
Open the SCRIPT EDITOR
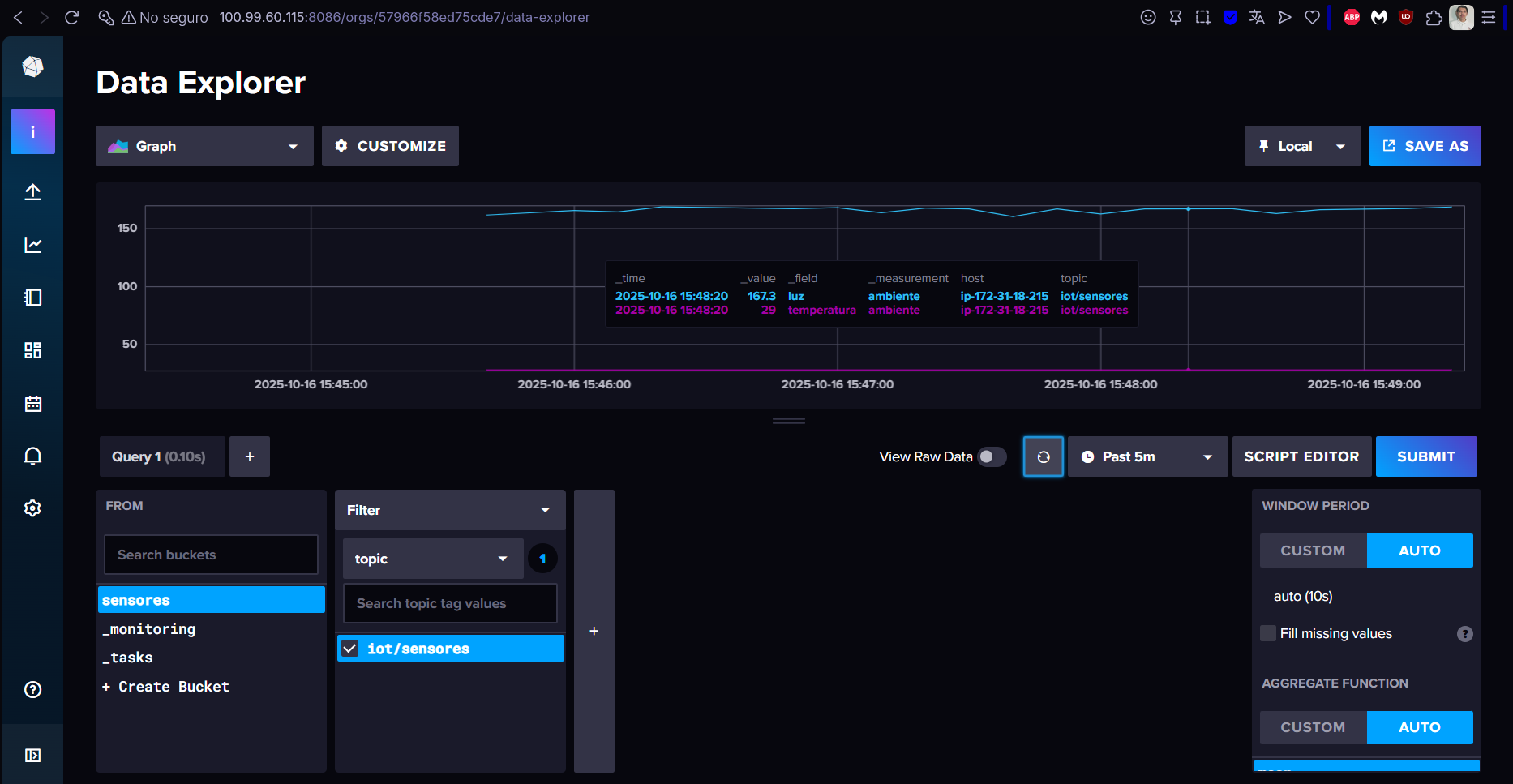(x=1301, y=456)
